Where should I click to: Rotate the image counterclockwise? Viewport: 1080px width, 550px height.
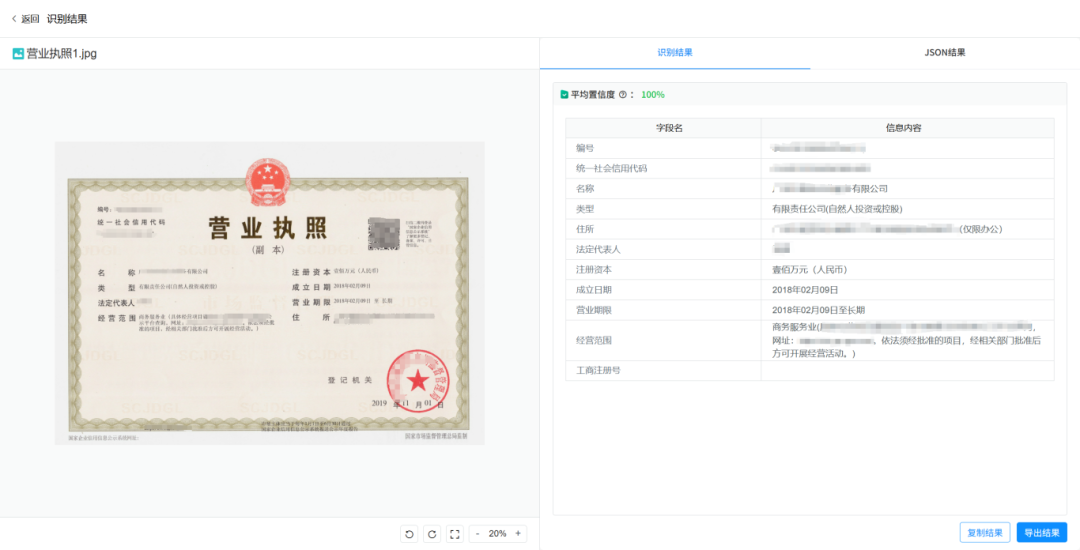click(409, 534)
